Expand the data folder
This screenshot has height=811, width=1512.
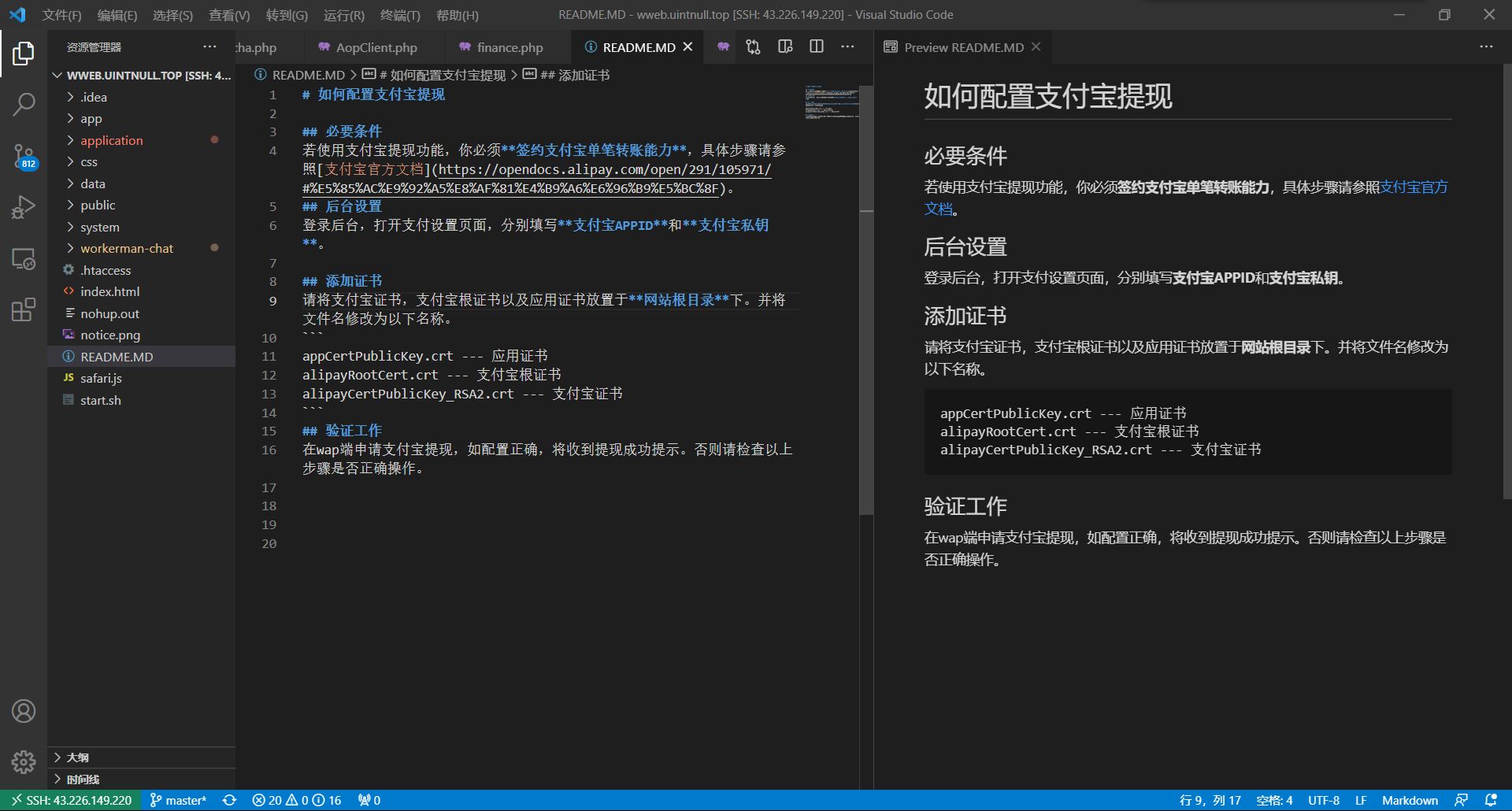tap(142, 183)
